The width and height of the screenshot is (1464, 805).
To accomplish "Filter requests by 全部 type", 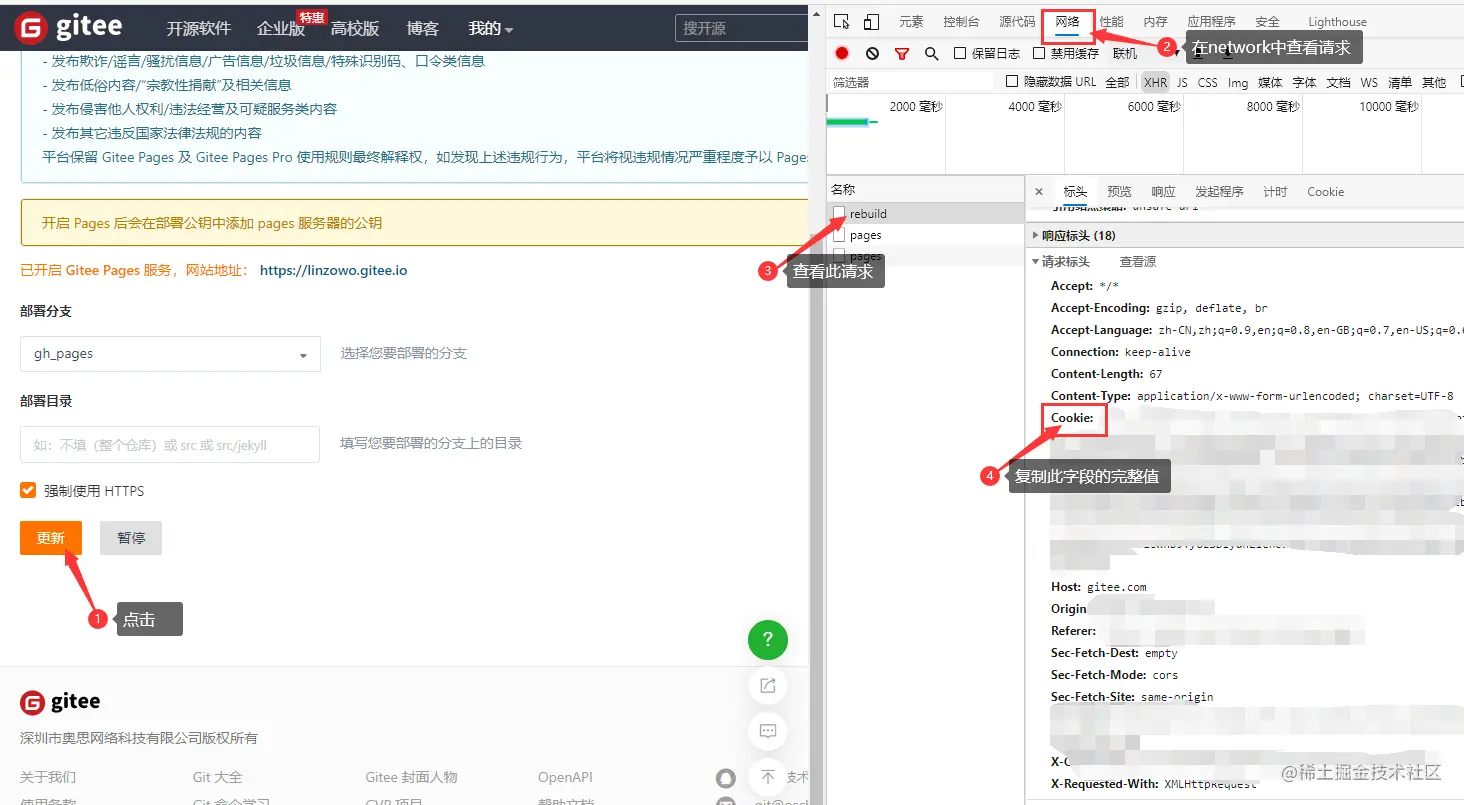I will (x=1117, y=82).
